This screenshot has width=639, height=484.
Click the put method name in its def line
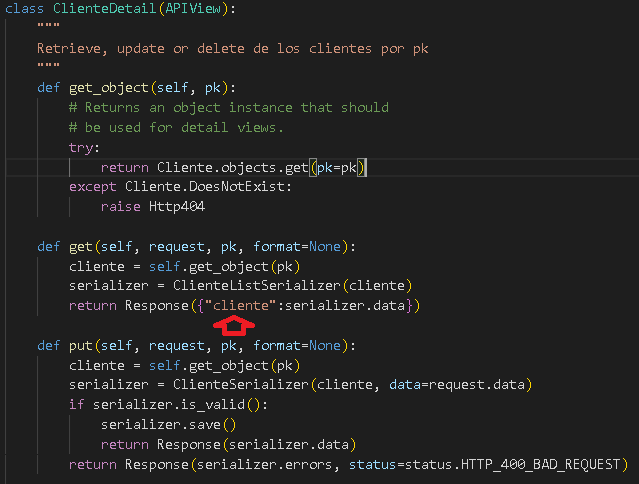coord(81,346)
